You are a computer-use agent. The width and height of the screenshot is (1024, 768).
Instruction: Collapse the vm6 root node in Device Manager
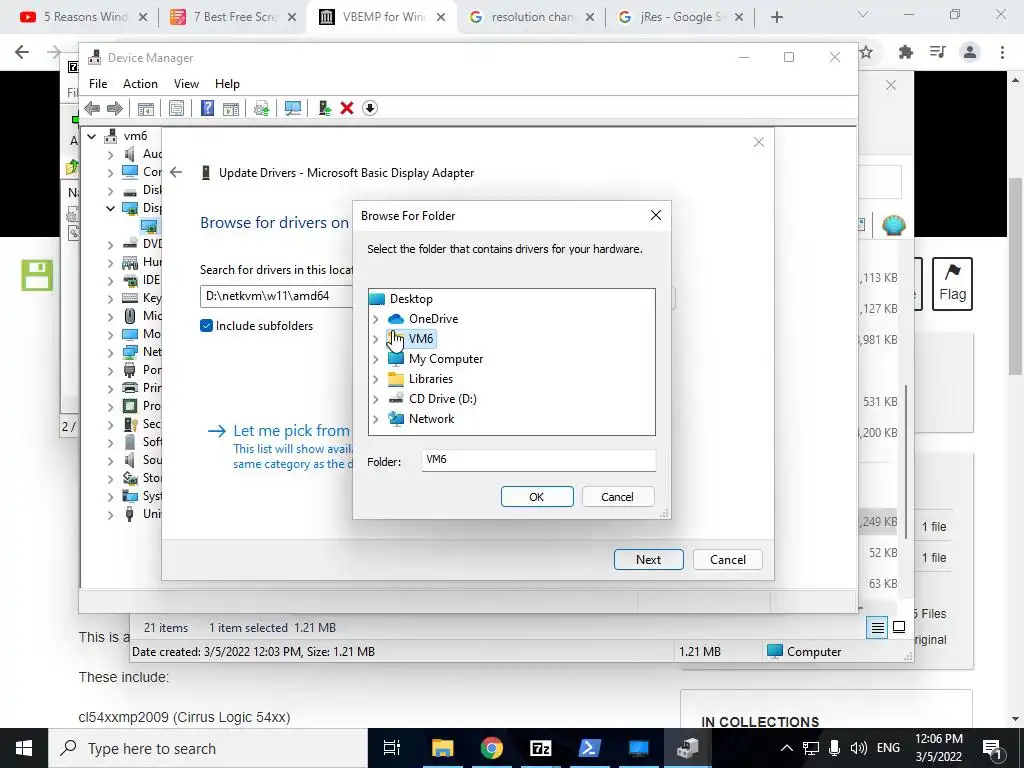tap(92, 136)
